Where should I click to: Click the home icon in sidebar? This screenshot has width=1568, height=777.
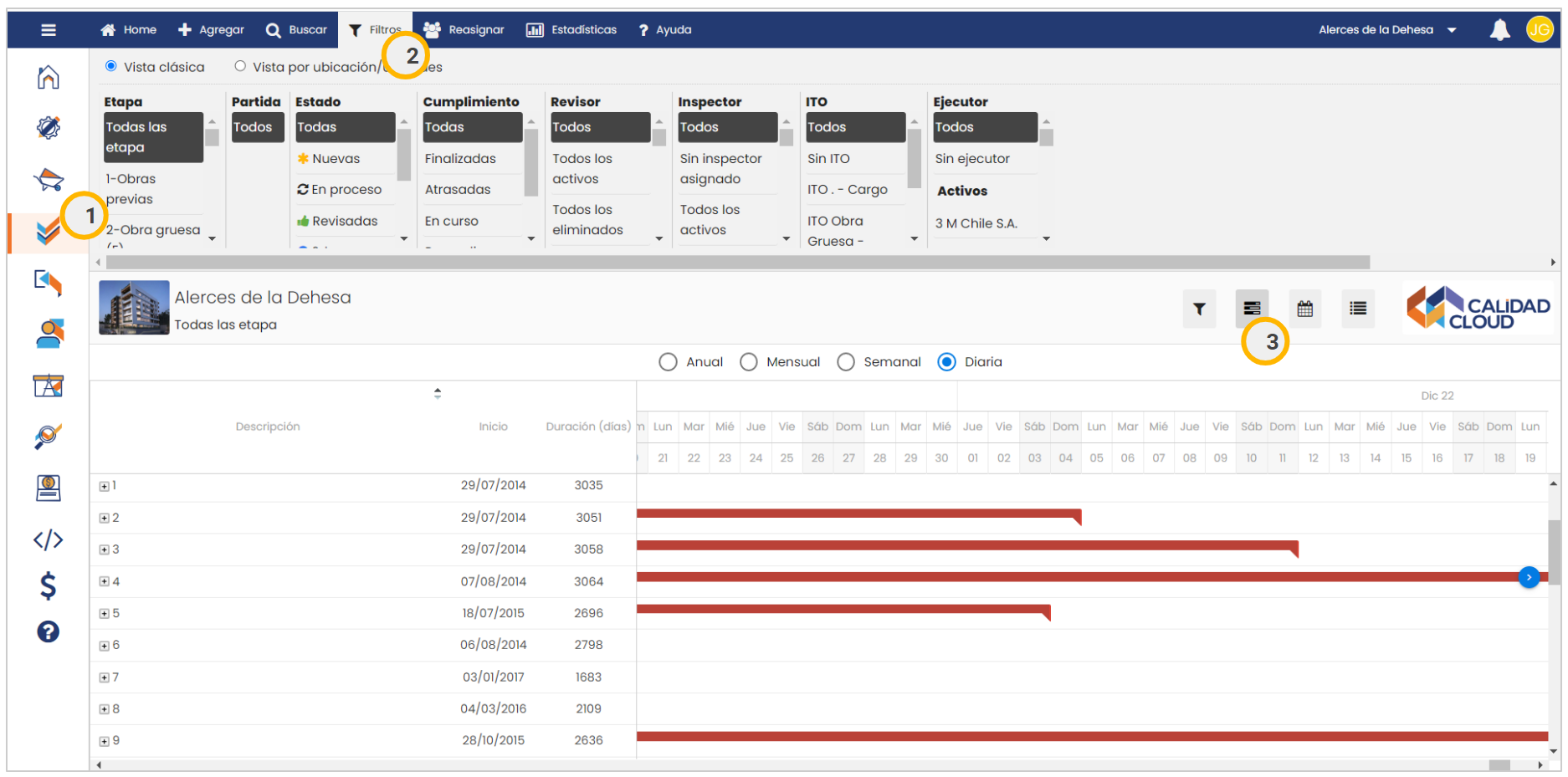point(49,78)
